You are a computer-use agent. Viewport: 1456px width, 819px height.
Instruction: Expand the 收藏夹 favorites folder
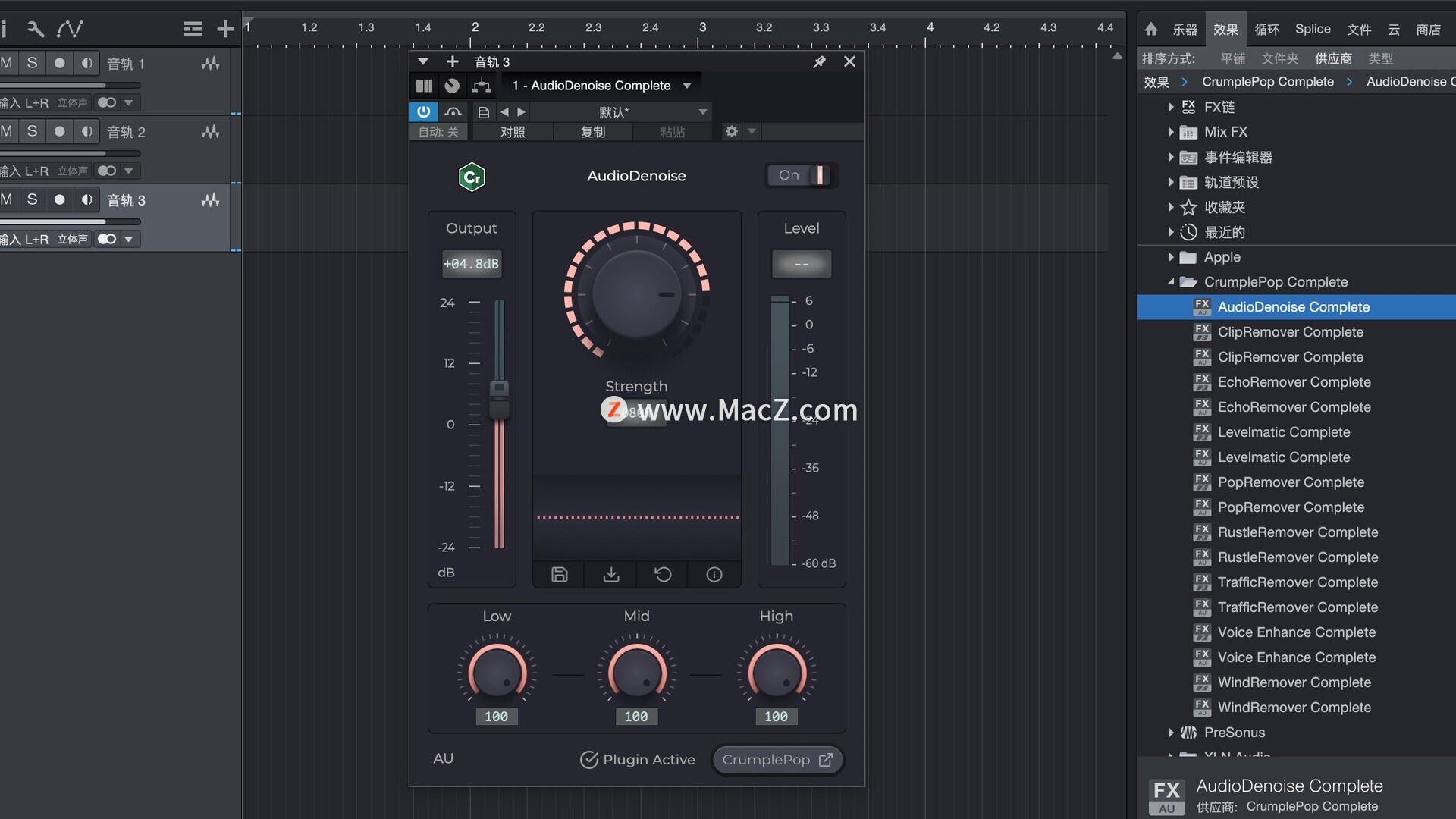[1171, 207]
